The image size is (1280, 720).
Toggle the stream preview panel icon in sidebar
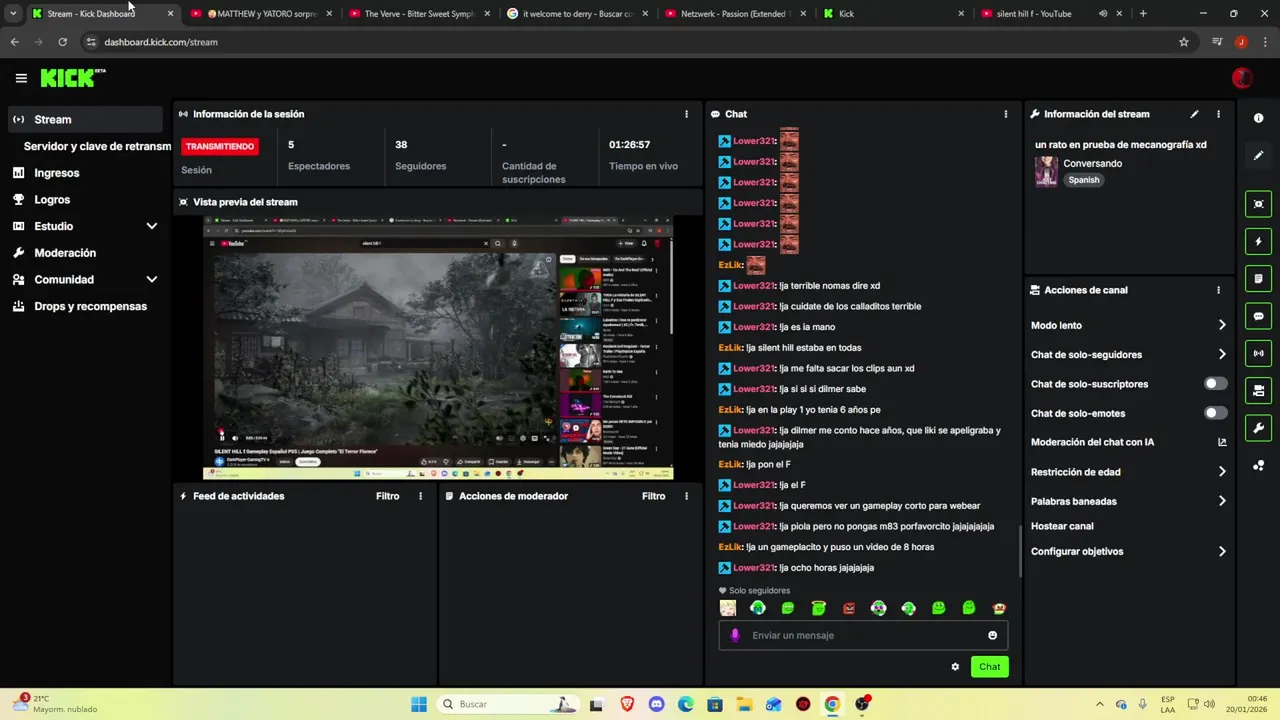(x=1258, y=204)
